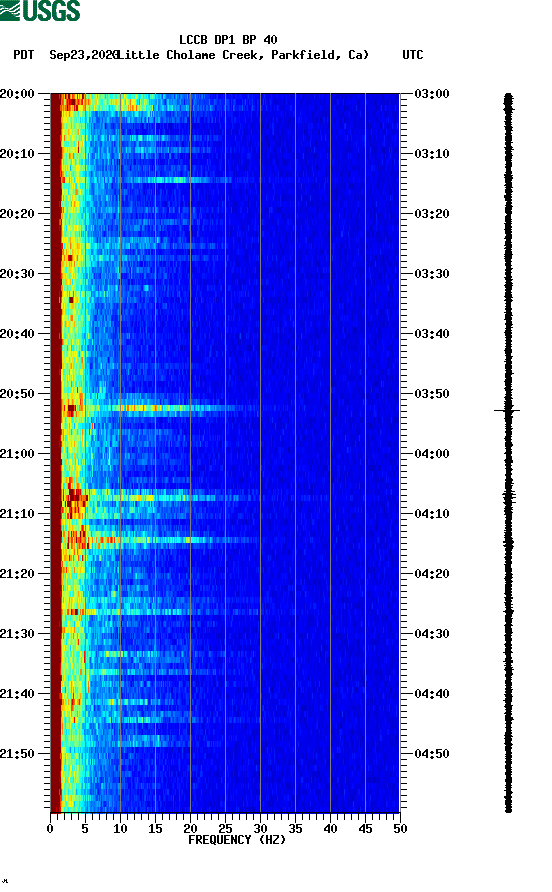Click the 04:40 UTC time label

coord(432,694)
